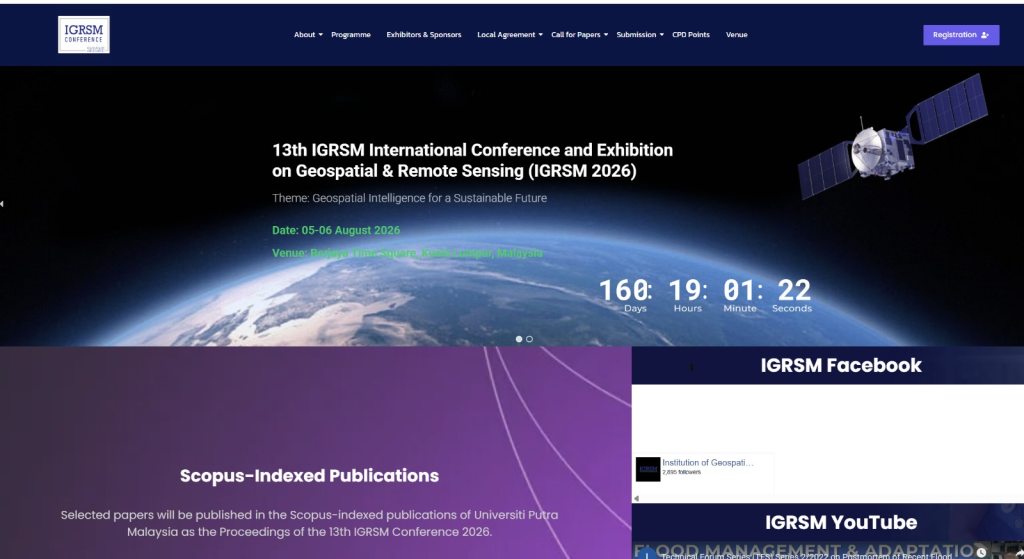Click the share arrow icon on YouTube video
Image resolution: width=1024 pixels, height=559 pixels.
click(x=1019, y=554)
